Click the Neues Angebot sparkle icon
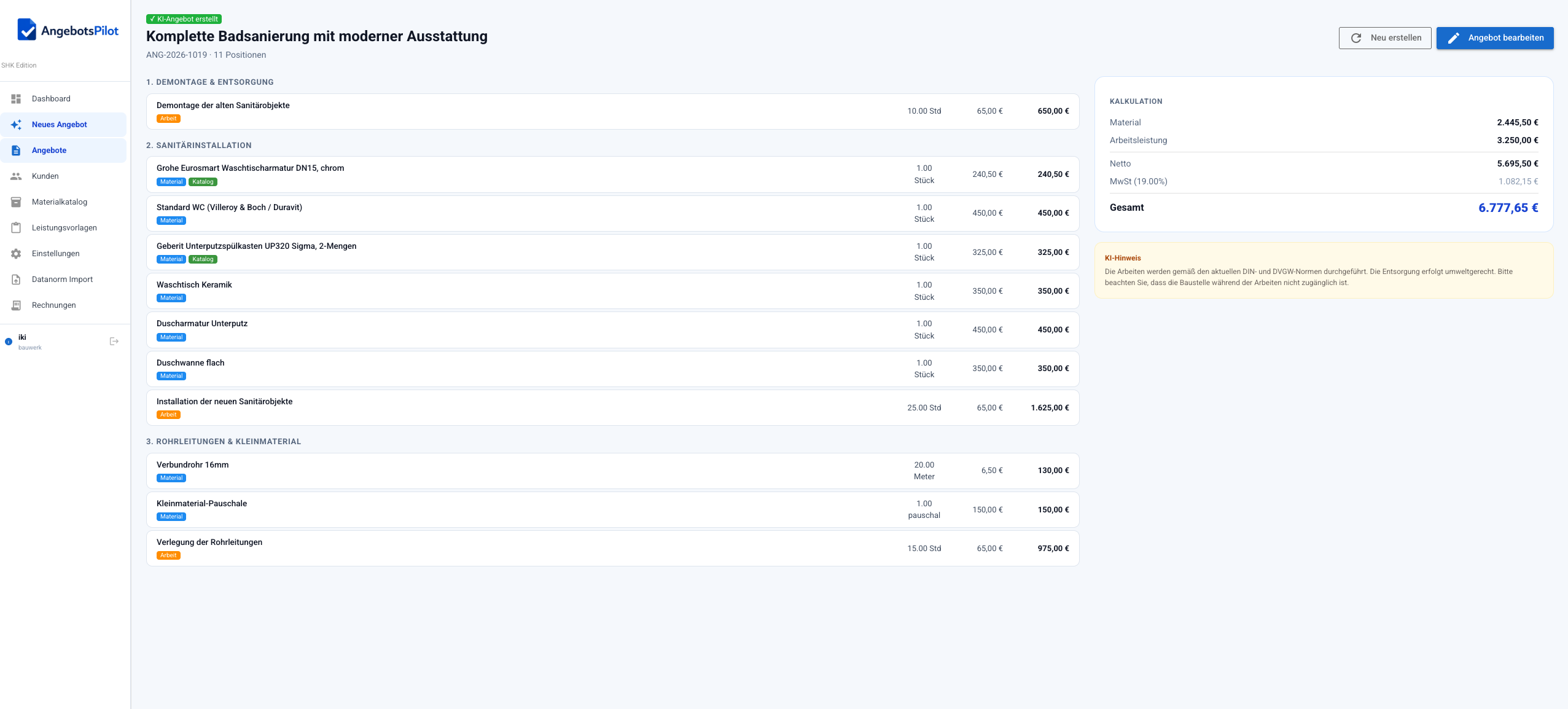 (16, 125)
